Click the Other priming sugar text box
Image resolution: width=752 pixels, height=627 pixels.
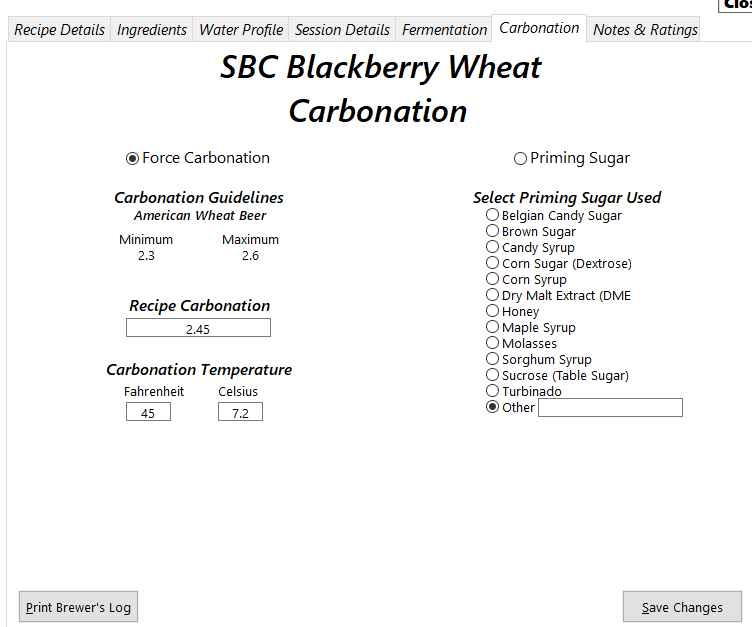pos(610,407)
